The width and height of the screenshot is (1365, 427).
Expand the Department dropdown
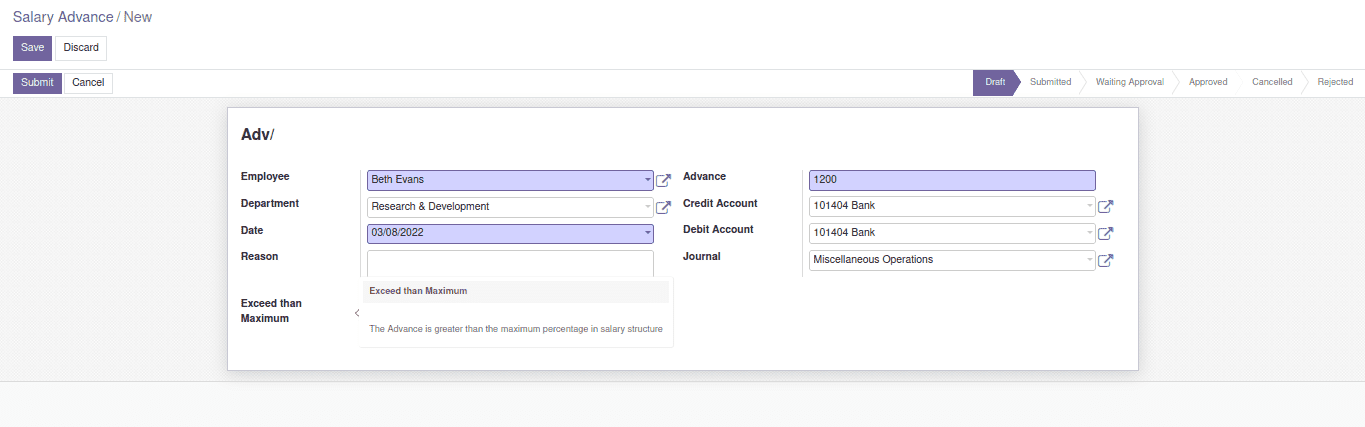[x=647, y=207]
